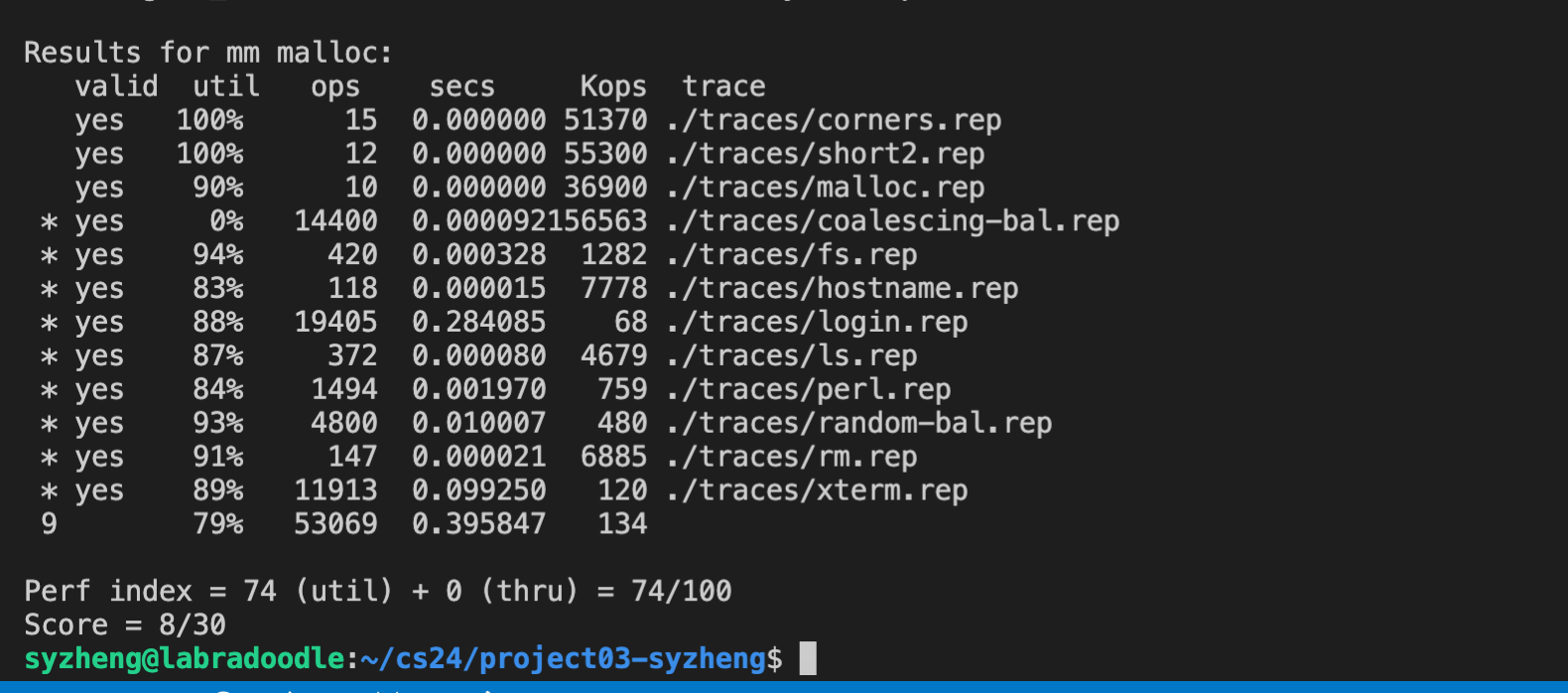Open the ./traces/xterm.rep trace link

point(817,491)
